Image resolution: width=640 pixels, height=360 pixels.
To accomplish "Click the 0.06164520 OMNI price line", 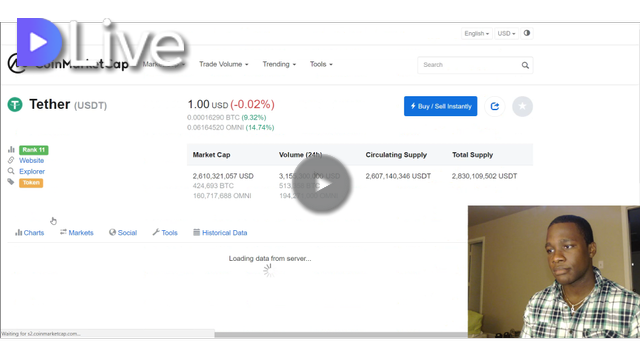I will pos(231,127).
